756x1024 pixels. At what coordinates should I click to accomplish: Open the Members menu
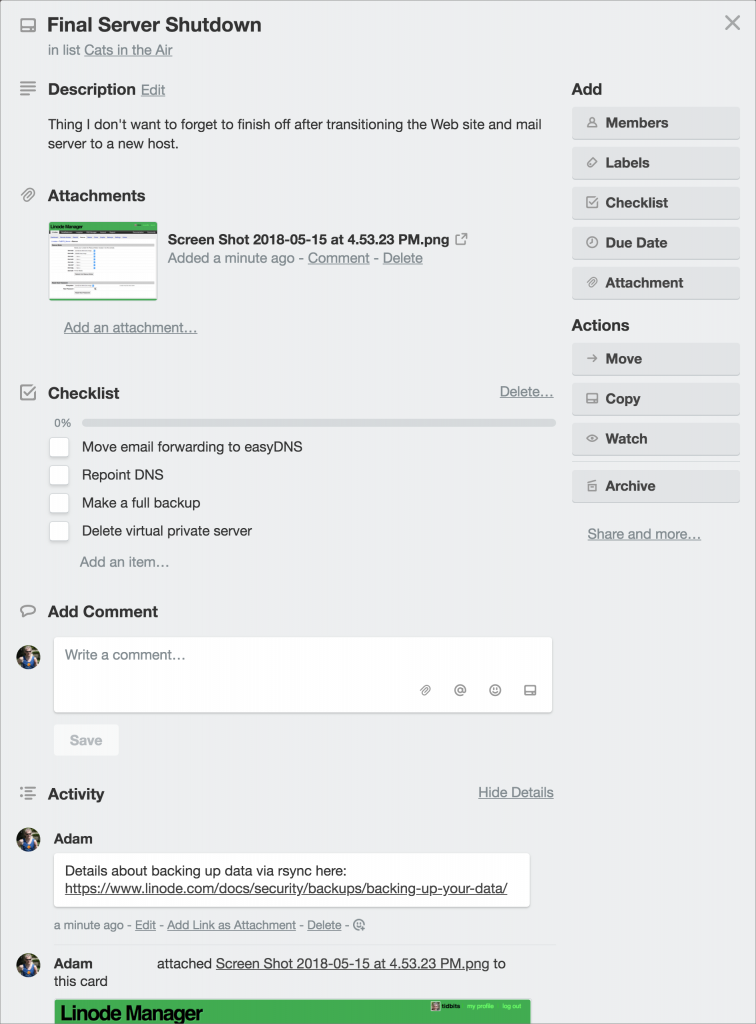655,123
